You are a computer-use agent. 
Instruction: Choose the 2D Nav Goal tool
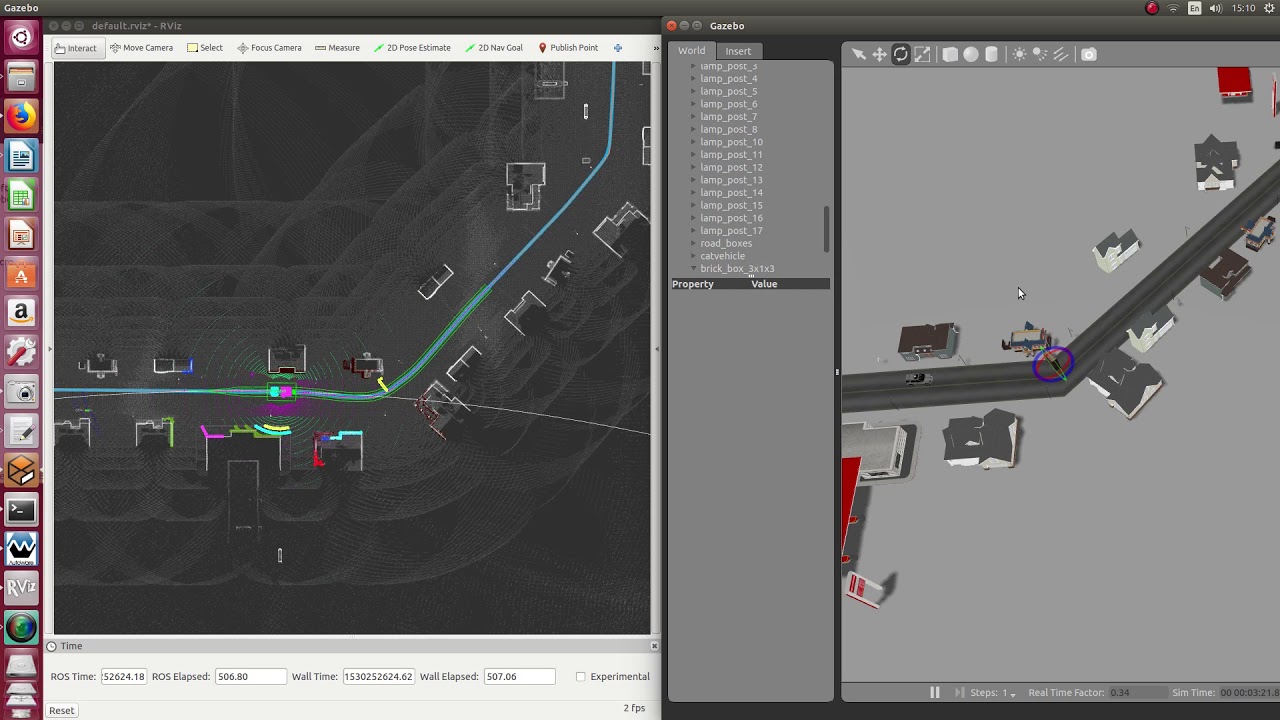pyautogui.click(x=494, y=48)
